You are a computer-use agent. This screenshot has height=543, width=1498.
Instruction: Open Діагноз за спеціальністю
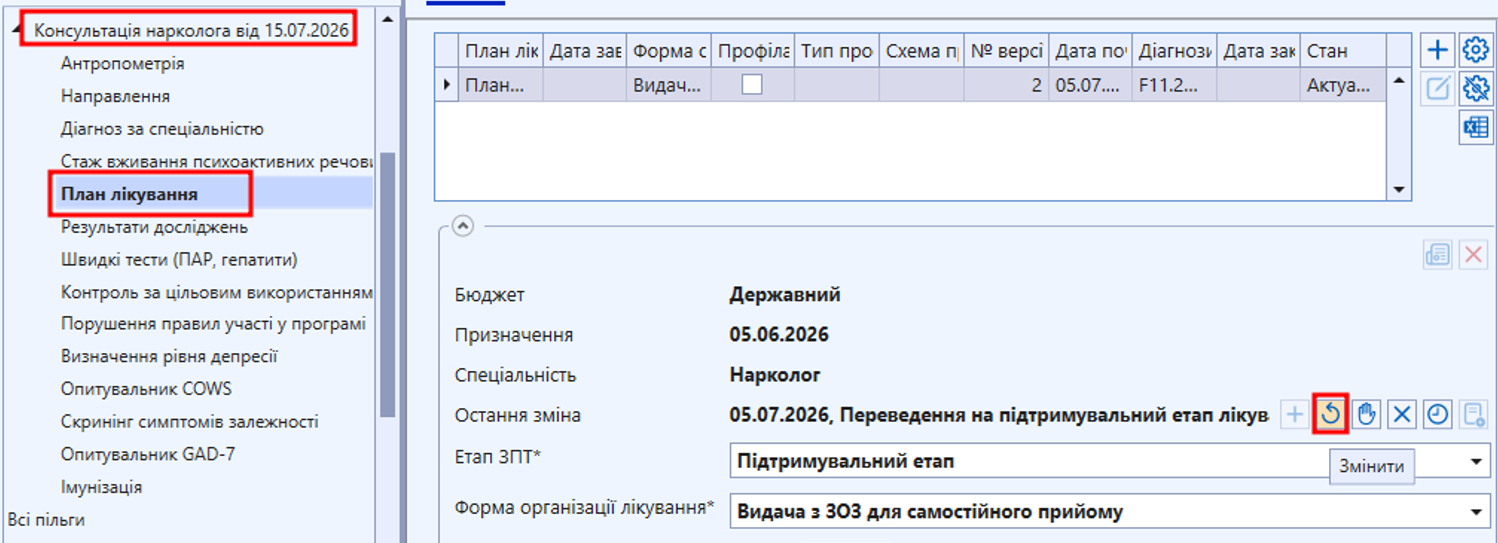pos(162,129)
